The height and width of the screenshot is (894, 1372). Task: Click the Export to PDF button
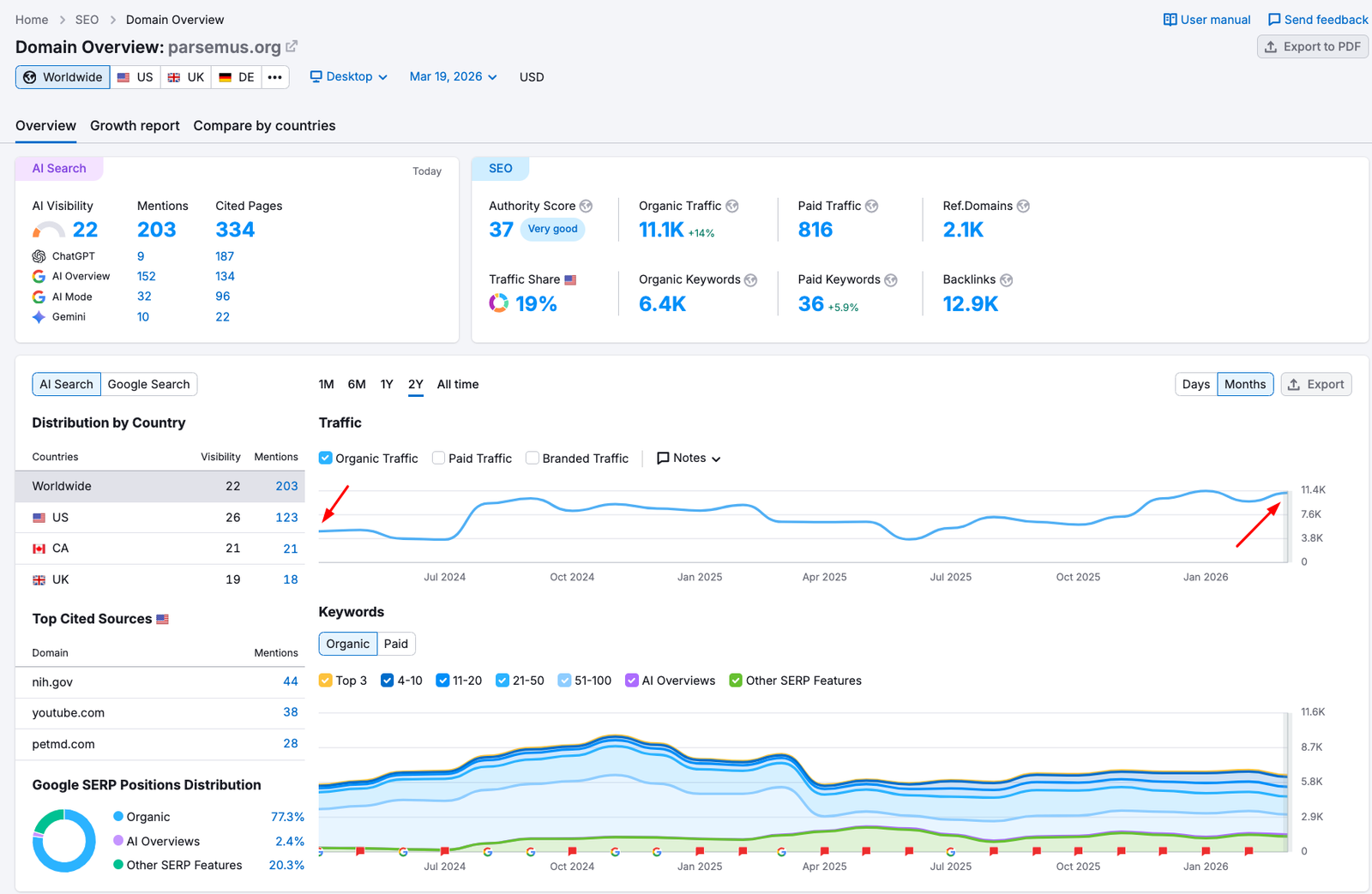pos(1312,46)
